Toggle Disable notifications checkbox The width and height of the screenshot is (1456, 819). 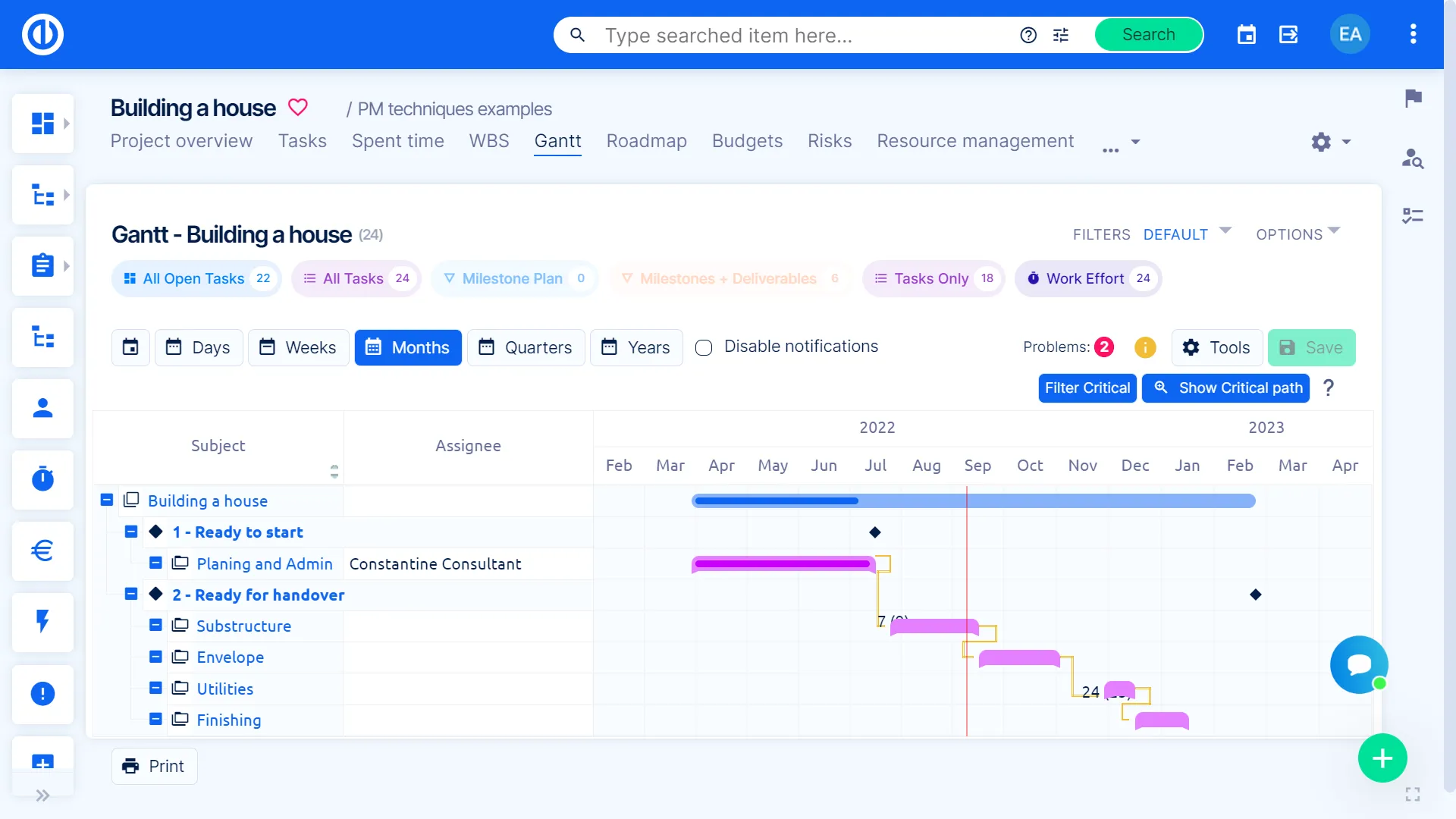pyautogui.click(x=704, y=347)
